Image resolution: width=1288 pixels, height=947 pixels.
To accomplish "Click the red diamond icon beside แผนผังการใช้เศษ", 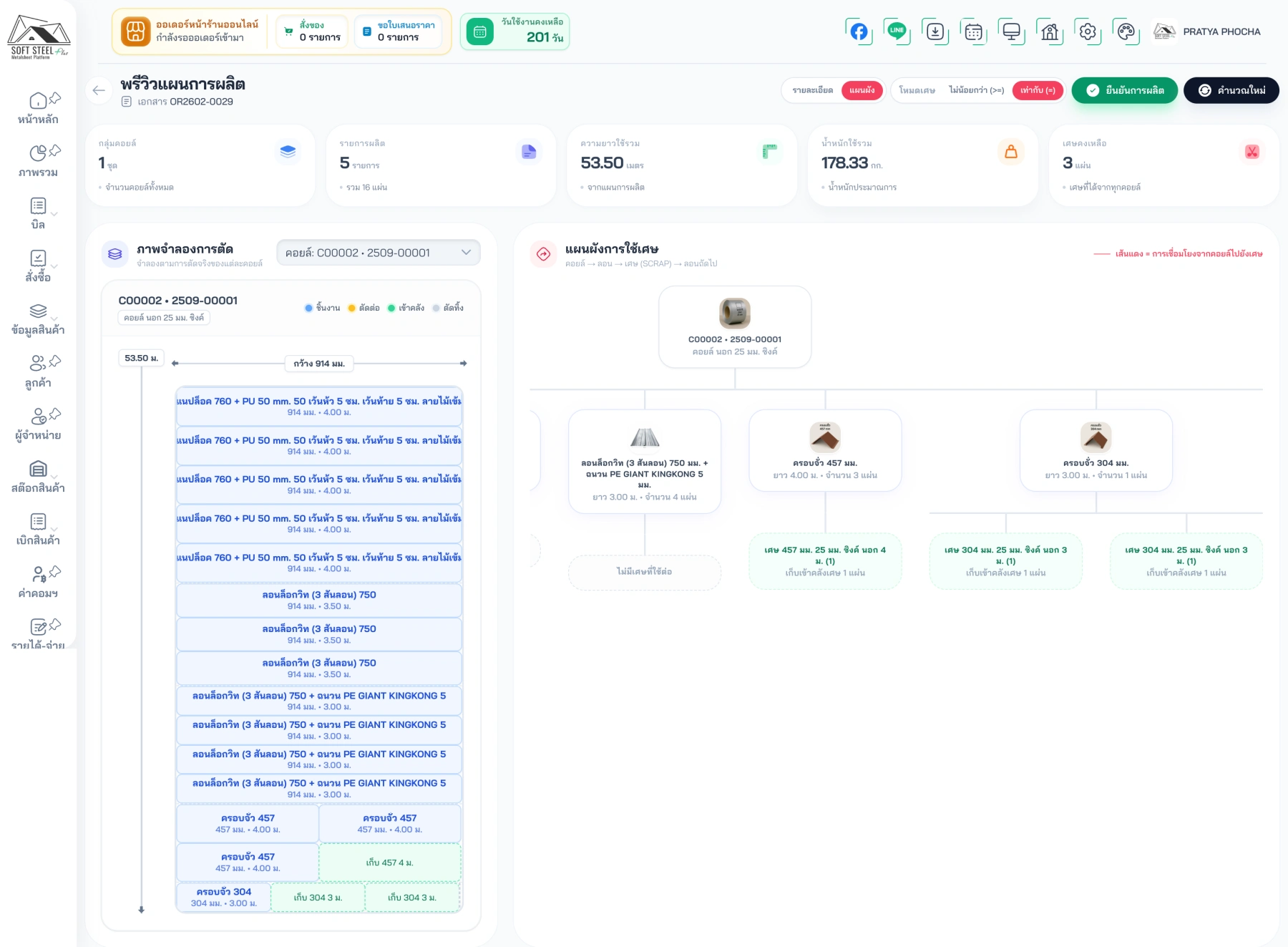I will 544,253.
